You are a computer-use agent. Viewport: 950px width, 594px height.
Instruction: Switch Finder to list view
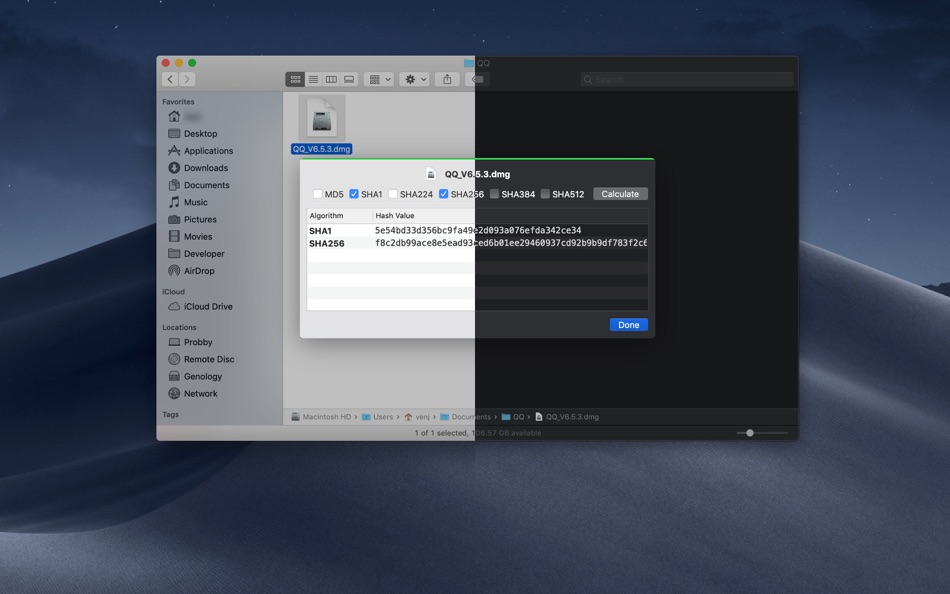(313, 79)
